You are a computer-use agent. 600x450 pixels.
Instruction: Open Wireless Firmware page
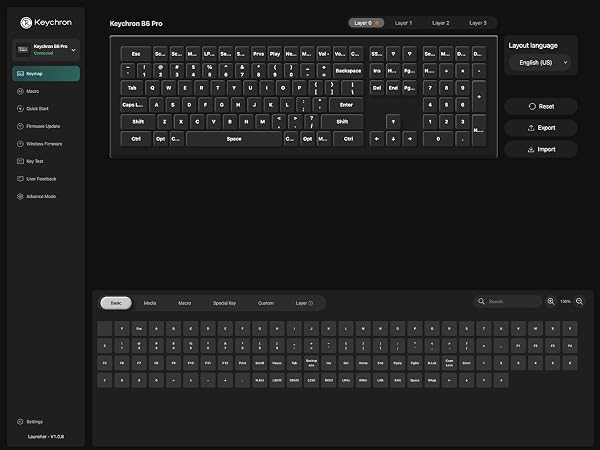click(x=44, y=144)
